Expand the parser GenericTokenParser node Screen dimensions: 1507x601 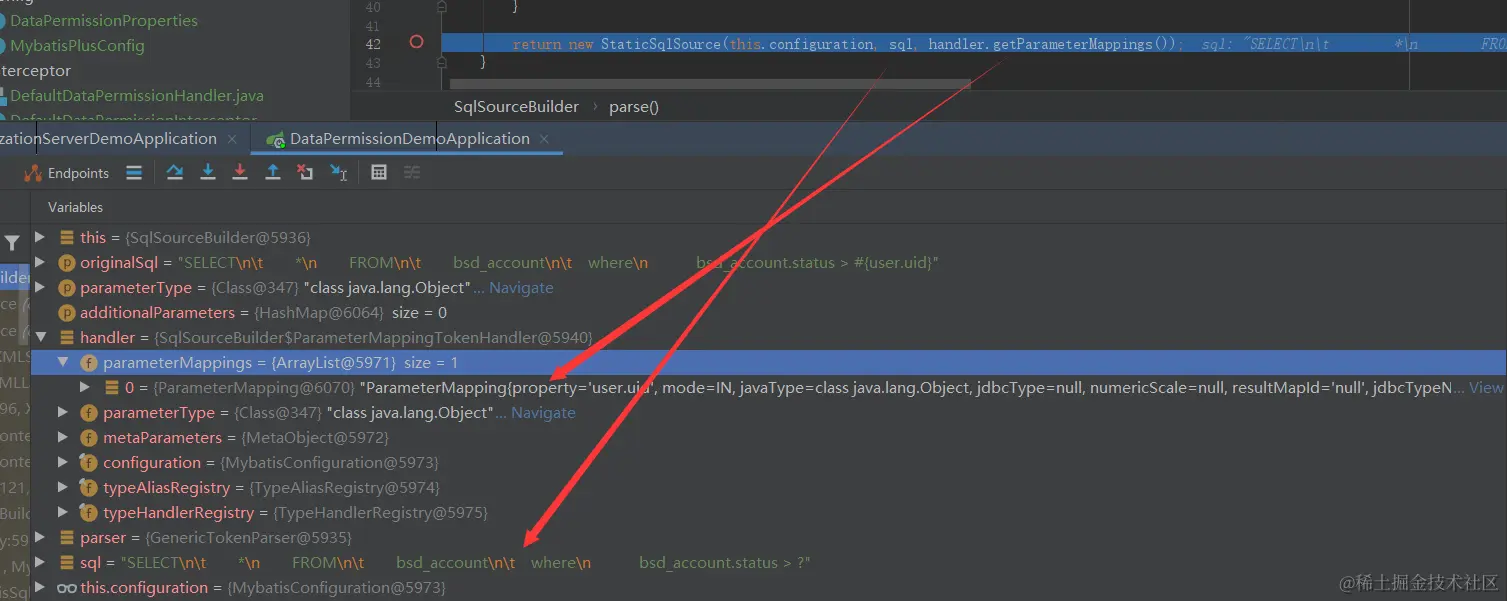coord(40,537)
